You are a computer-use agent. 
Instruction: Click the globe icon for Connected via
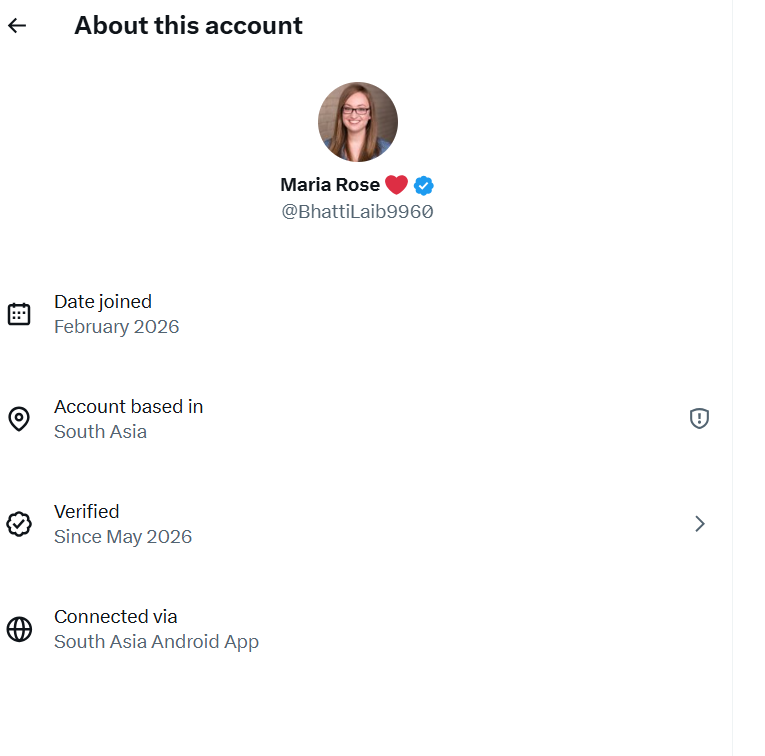pos(19,629)
